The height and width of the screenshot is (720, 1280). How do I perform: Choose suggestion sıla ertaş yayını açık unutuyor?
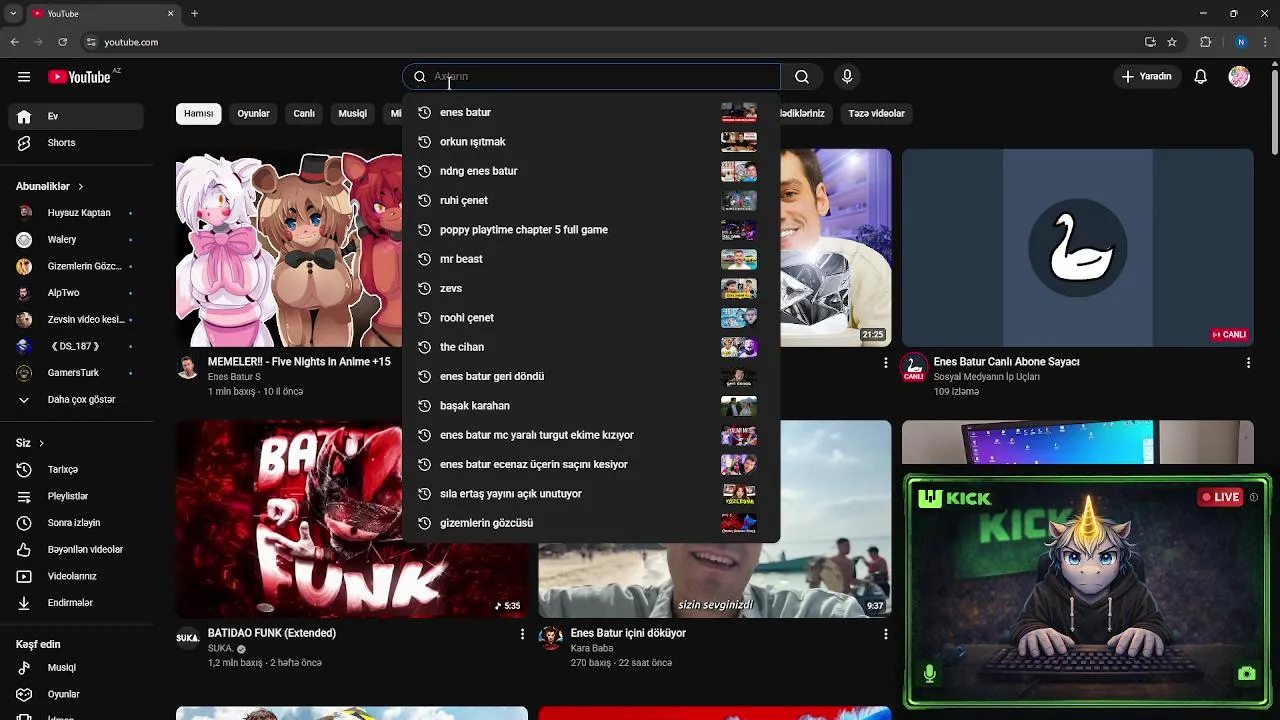click(590, 494)
